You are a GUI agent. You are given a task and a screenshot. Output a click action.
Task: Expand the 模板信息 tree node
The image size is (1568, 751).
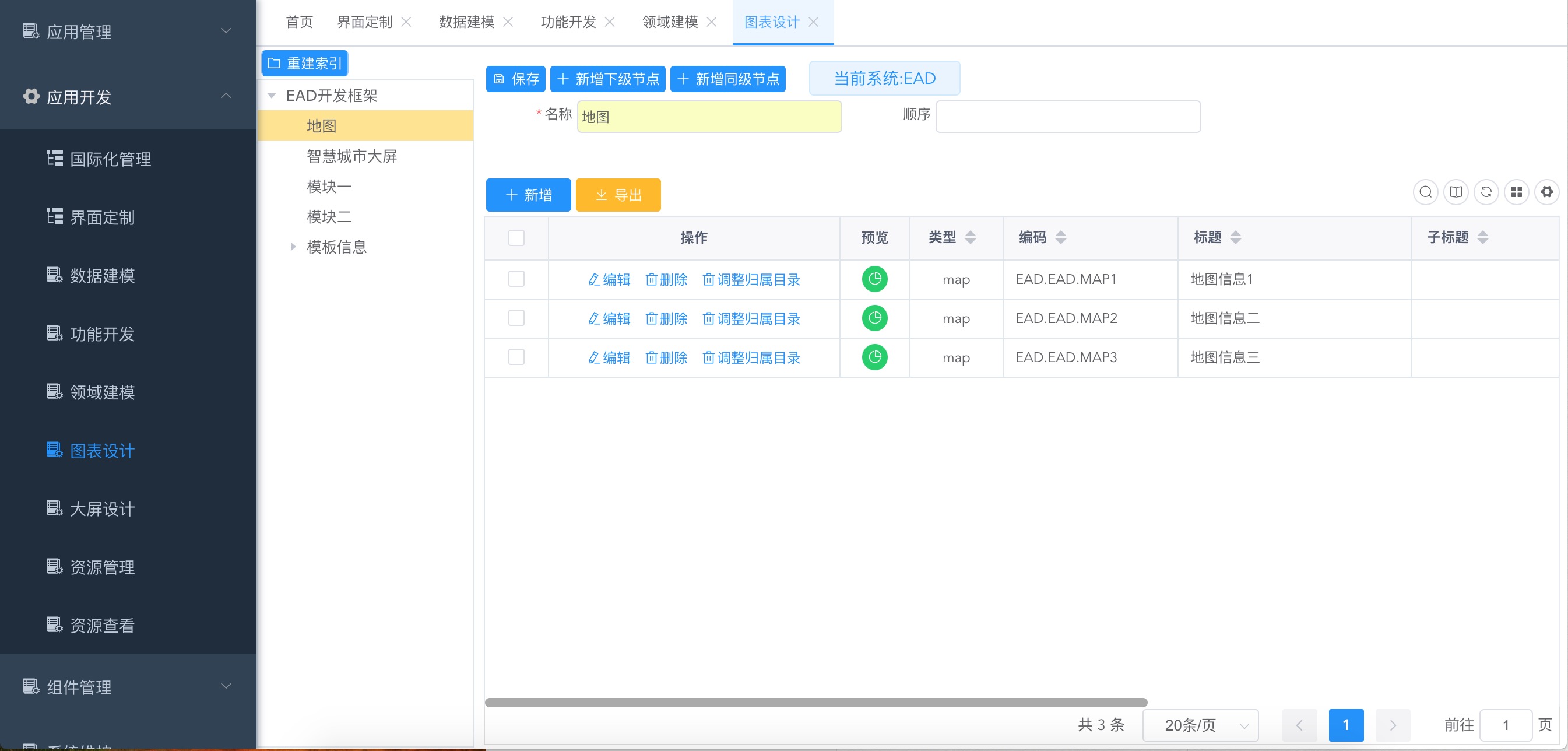[293, 247]
